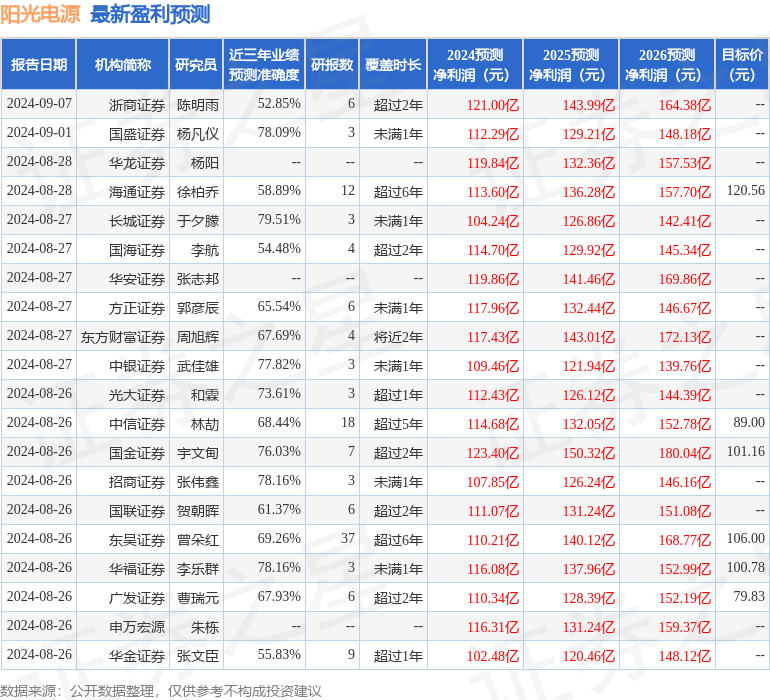770x700 pixels.
Task: Click target price 106.00
Action: [x=745, y=538]
